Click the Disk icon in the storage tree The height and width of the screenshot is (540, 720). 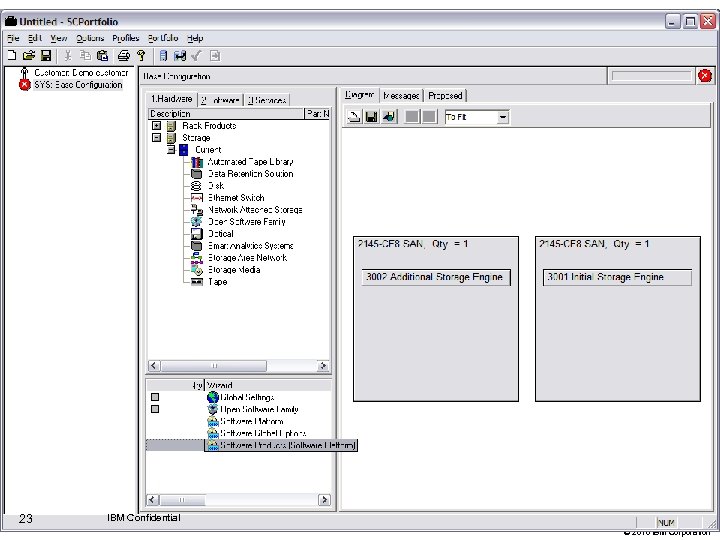(196, 186)
